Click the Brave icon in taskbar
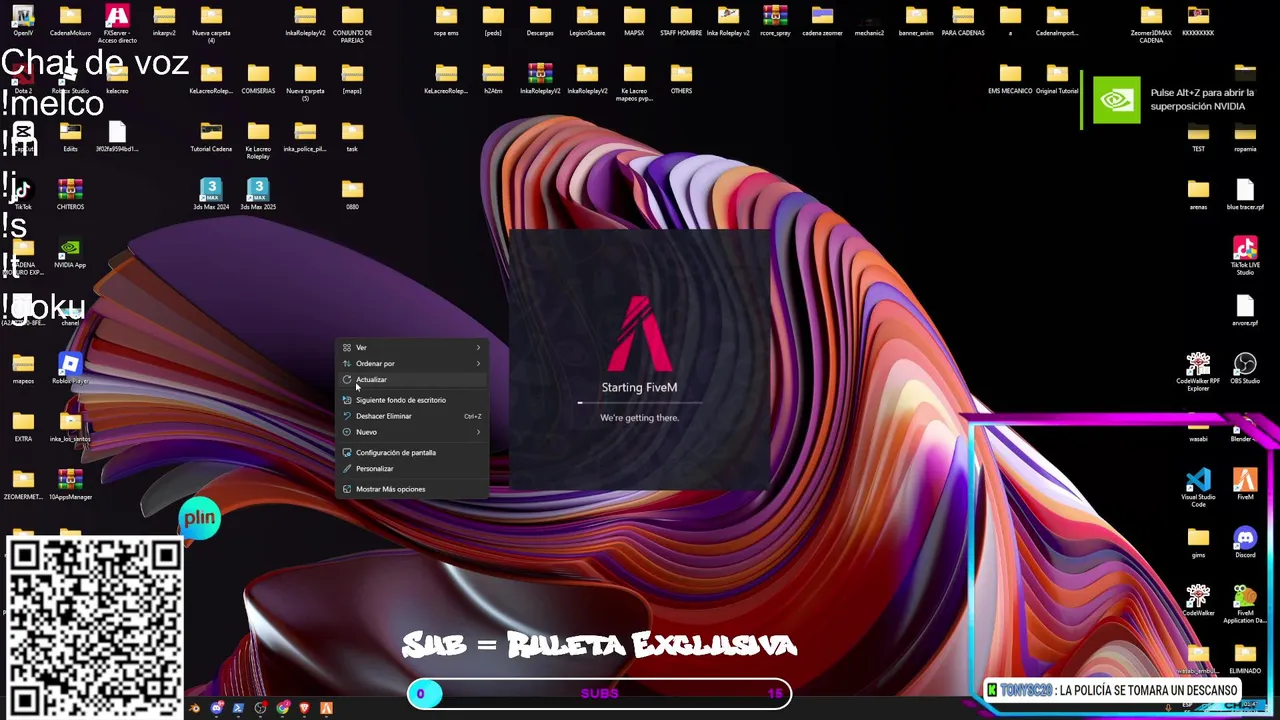1280x720 pixels. (x=304, y=708)
